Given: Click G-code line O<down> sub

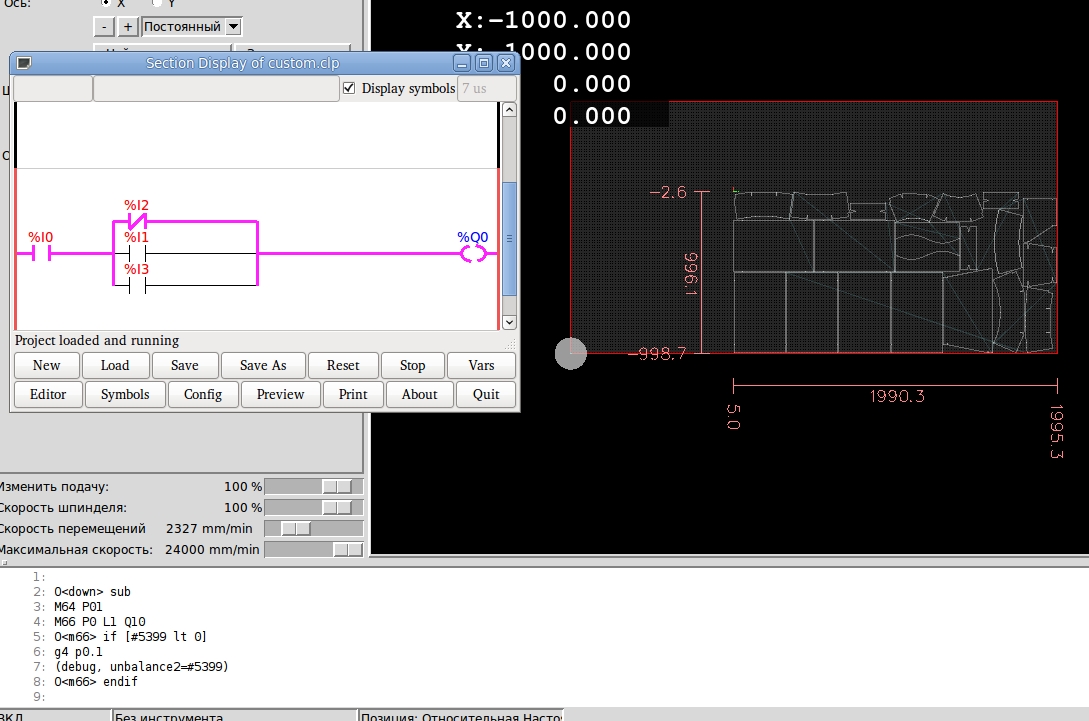Looking at the screenshot, I should click(92, 592).
